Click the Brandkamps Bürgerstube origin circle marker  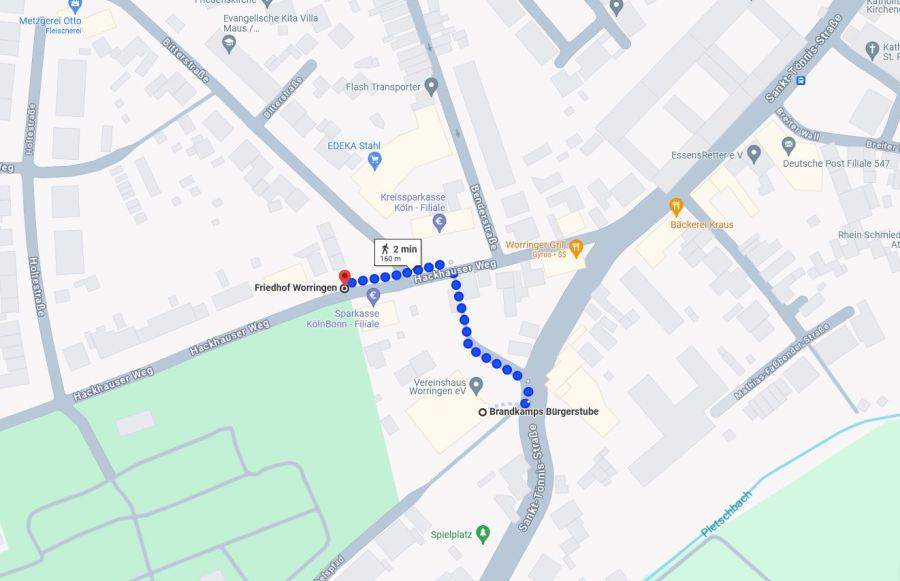[483, 412]
